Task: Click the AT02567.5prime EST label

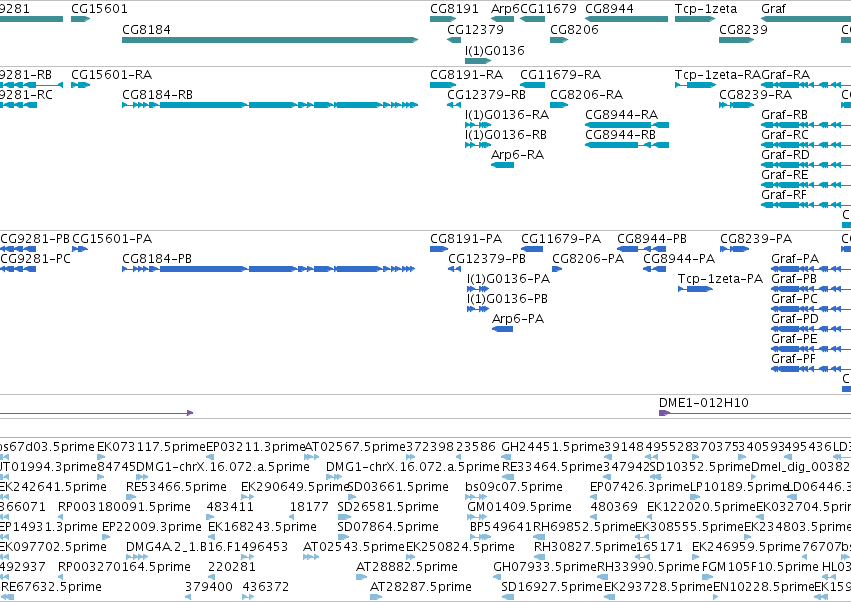Action: (355, 446)
